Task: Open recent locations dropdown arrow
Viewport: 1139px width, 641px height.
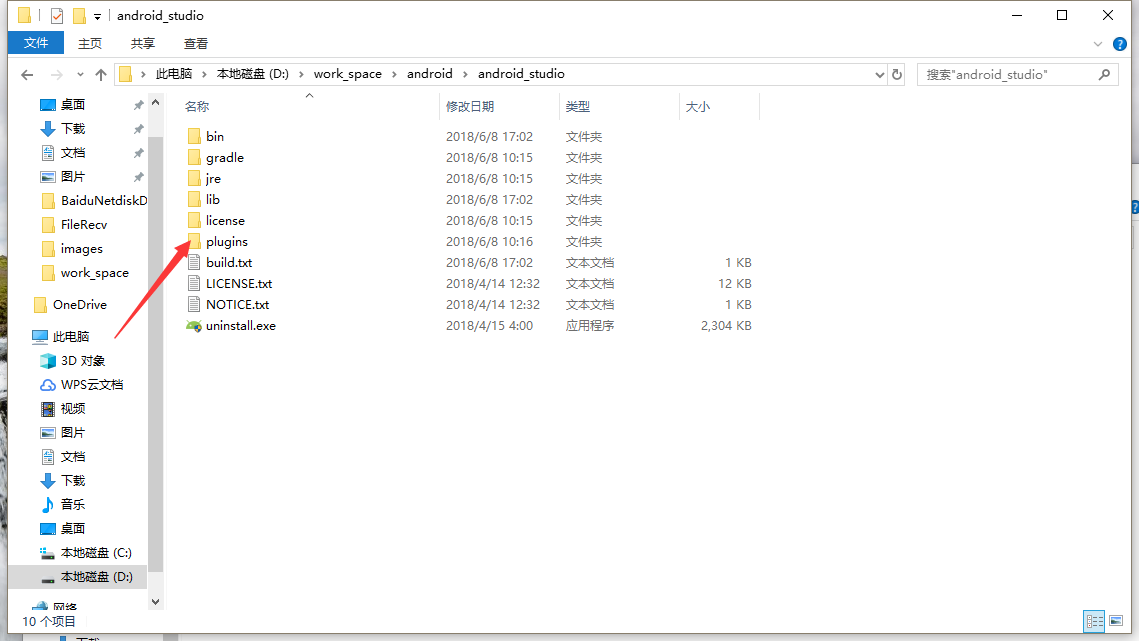Action: coord(80,74)
